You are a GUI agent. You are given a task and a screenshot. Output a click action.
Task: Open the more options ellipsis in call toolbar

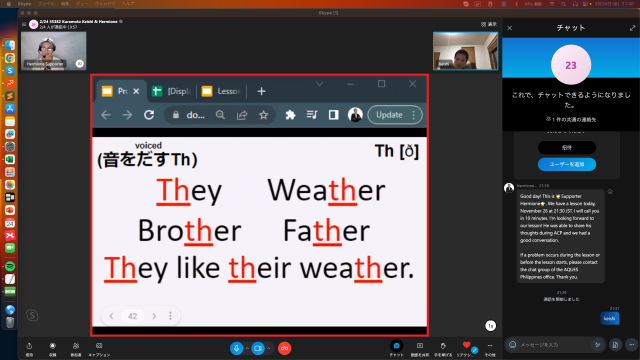click(x=490, y=346)
